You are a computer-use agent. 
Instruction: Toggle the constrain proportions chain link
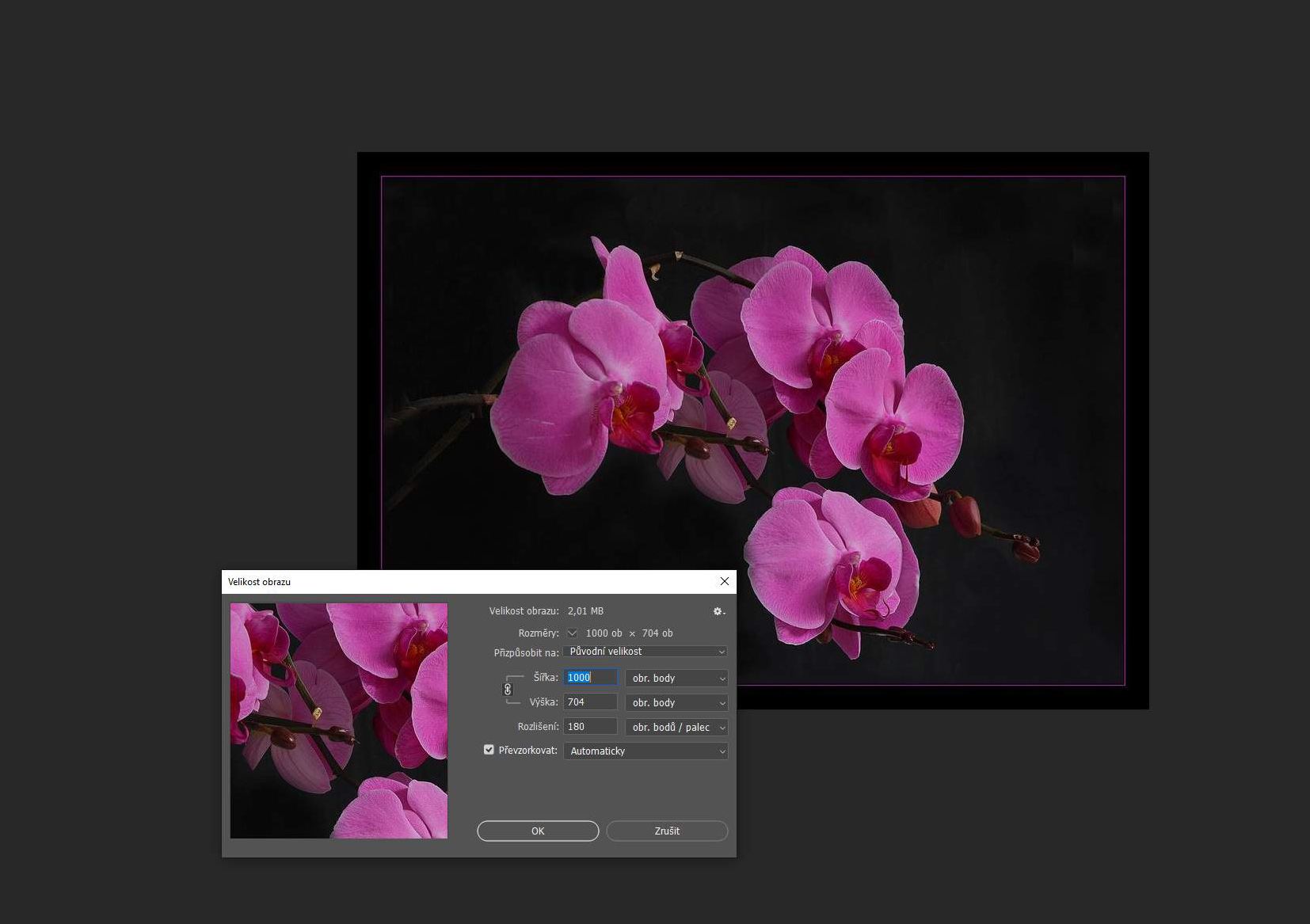pos(508,690)
